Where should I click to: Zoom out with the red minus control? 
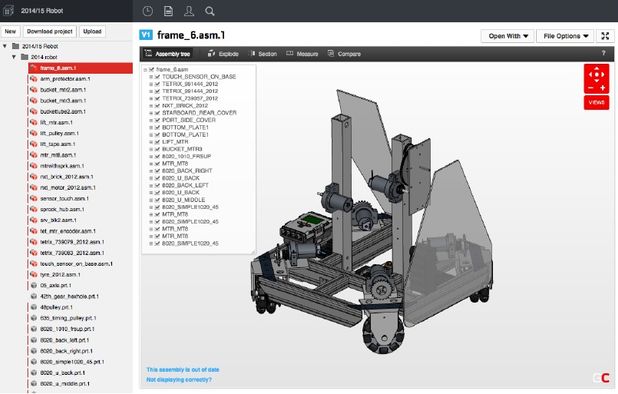click(x=591, y=88)
